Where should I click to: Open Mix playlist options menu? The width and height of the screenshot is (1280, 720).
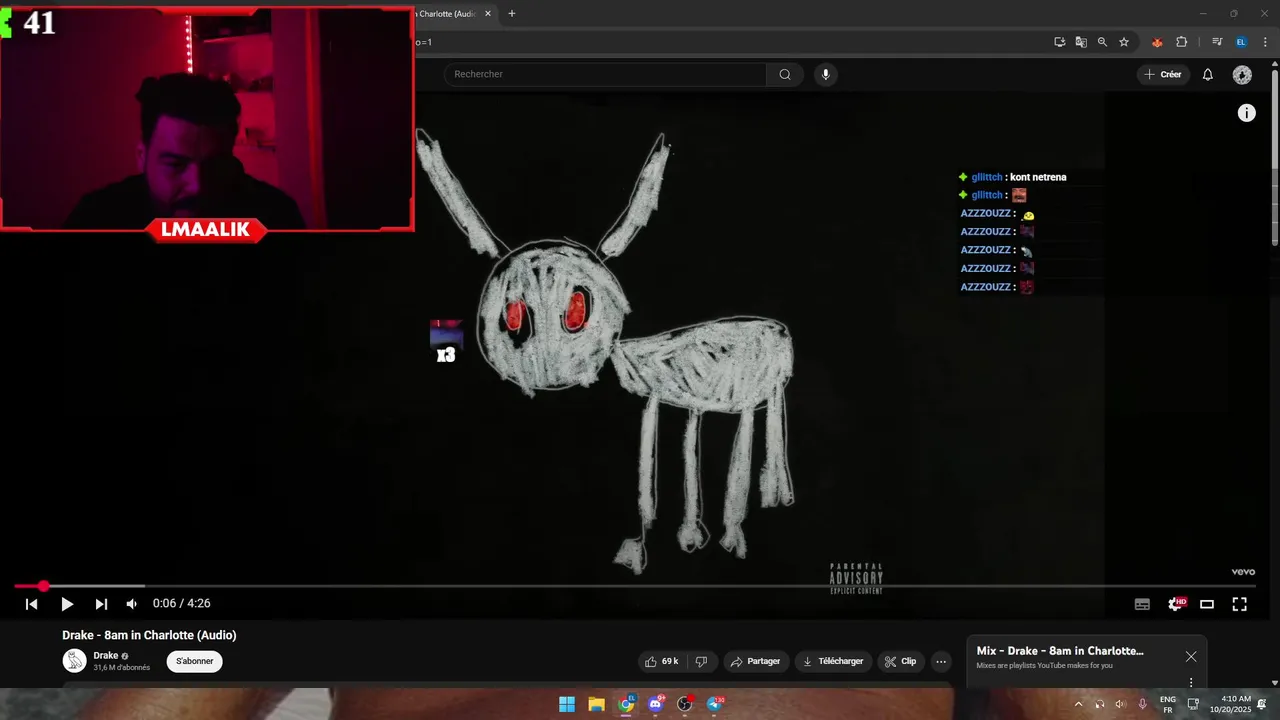click(x=1191, y=682)
